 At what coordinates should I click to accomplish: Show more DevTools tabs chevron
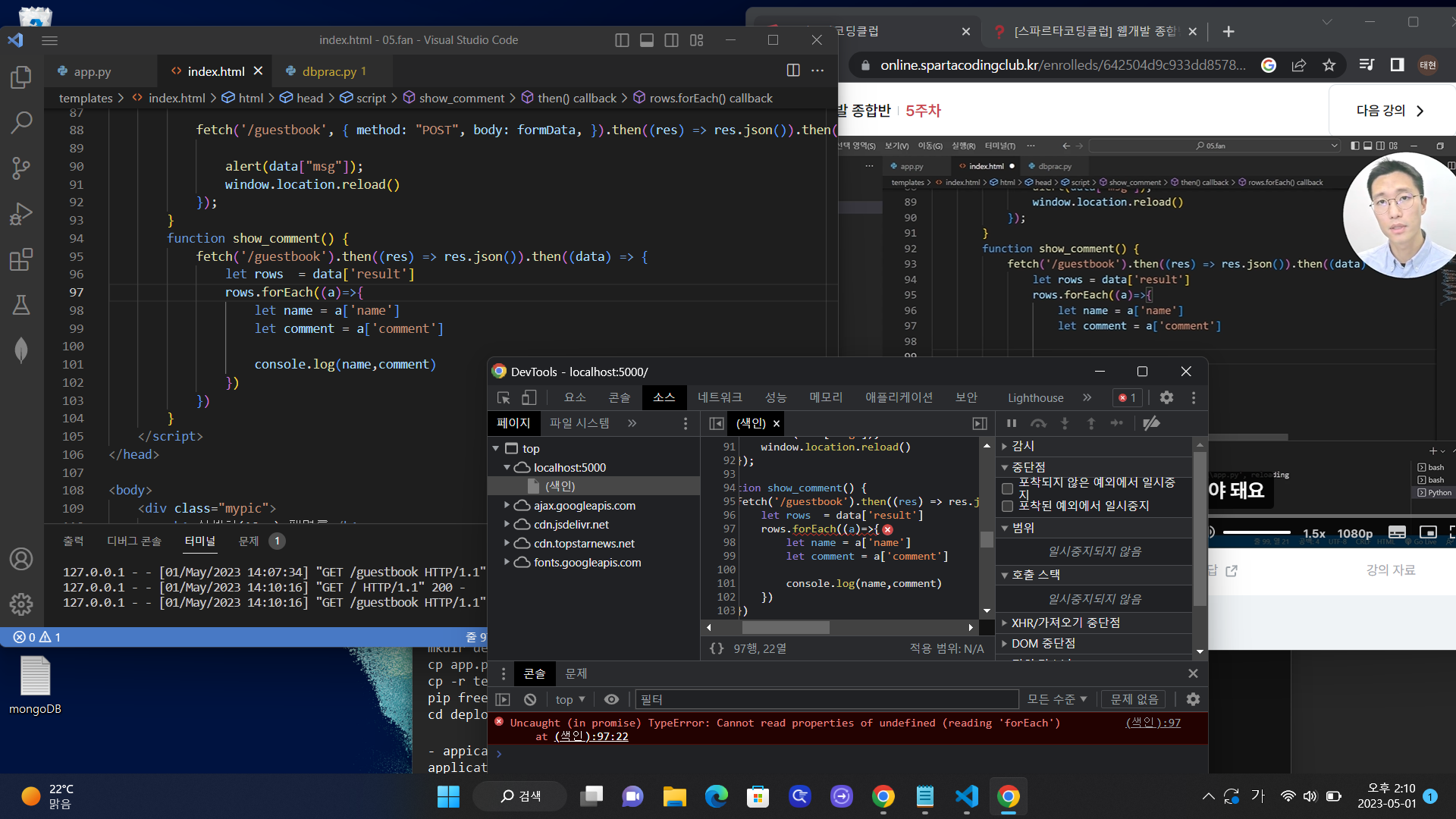[x=1087, y=397]
